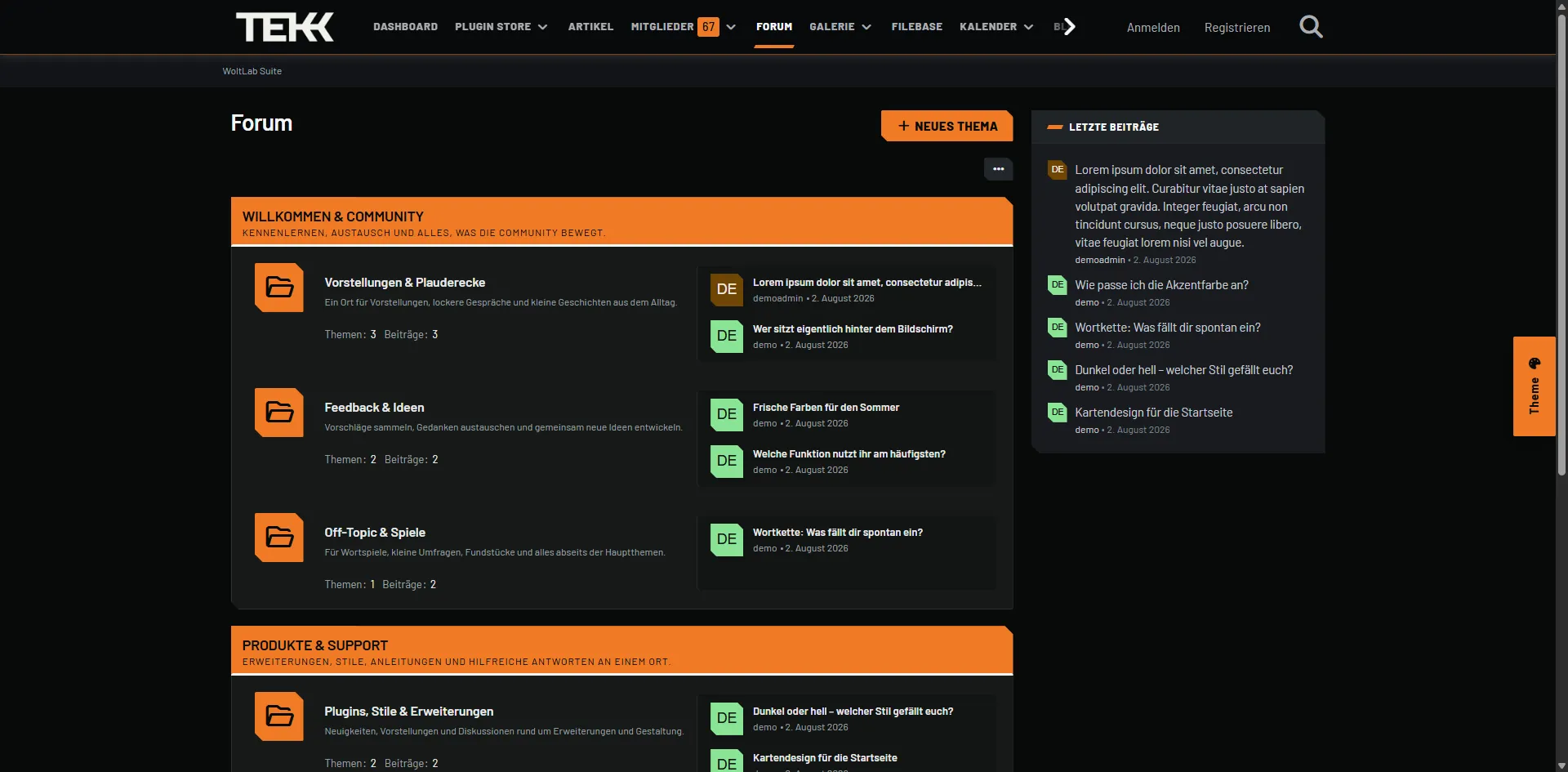The height and width of the screenshot is (772, 1568).
Task: Click the Registrieren link
Action: (1237, 28)
